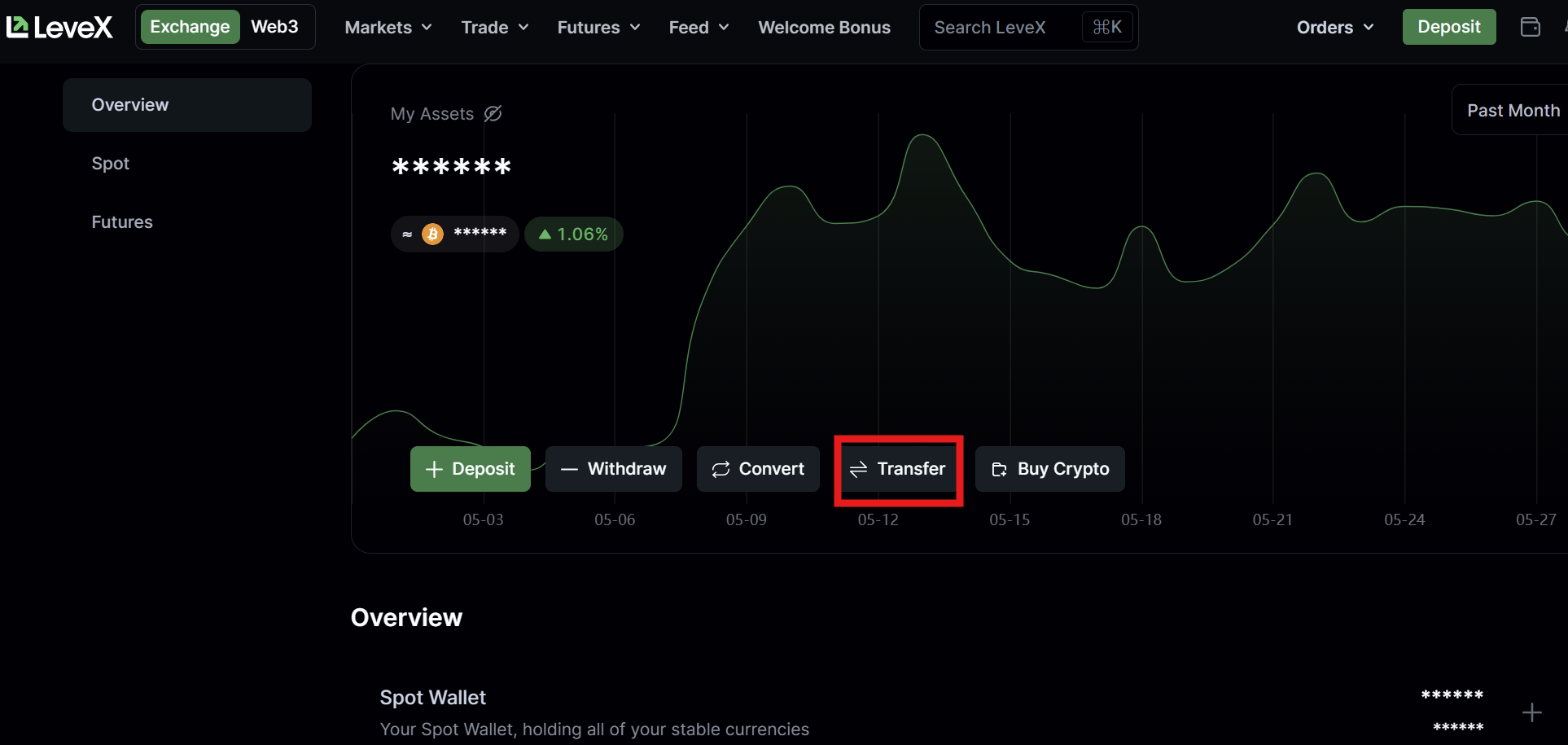Image resolution: width=1568 pixels, height=745 pixels.
Task: Click the Convert button
Action: [x=758, y=469]
